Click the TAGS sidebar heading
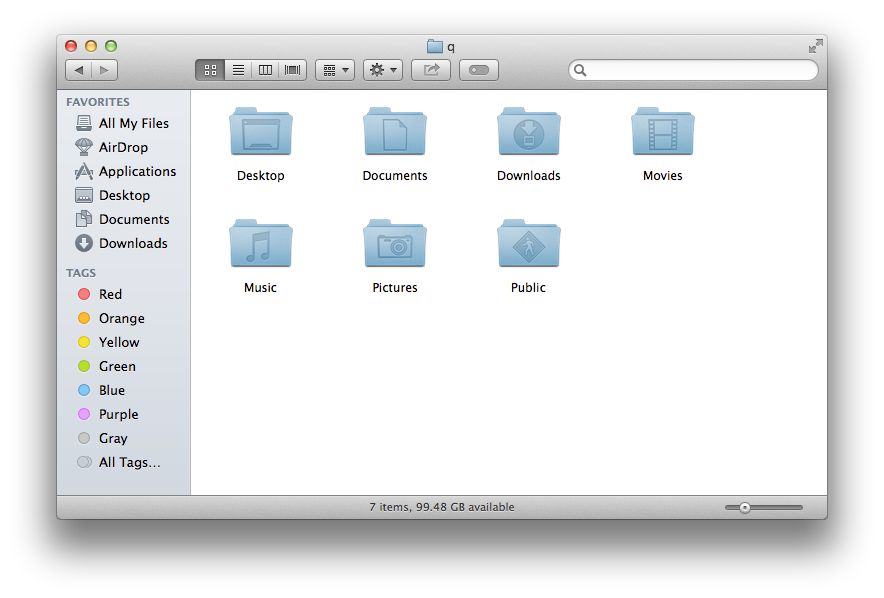The height and width of the screenshot is (598, 884). [x=81, y=273]
